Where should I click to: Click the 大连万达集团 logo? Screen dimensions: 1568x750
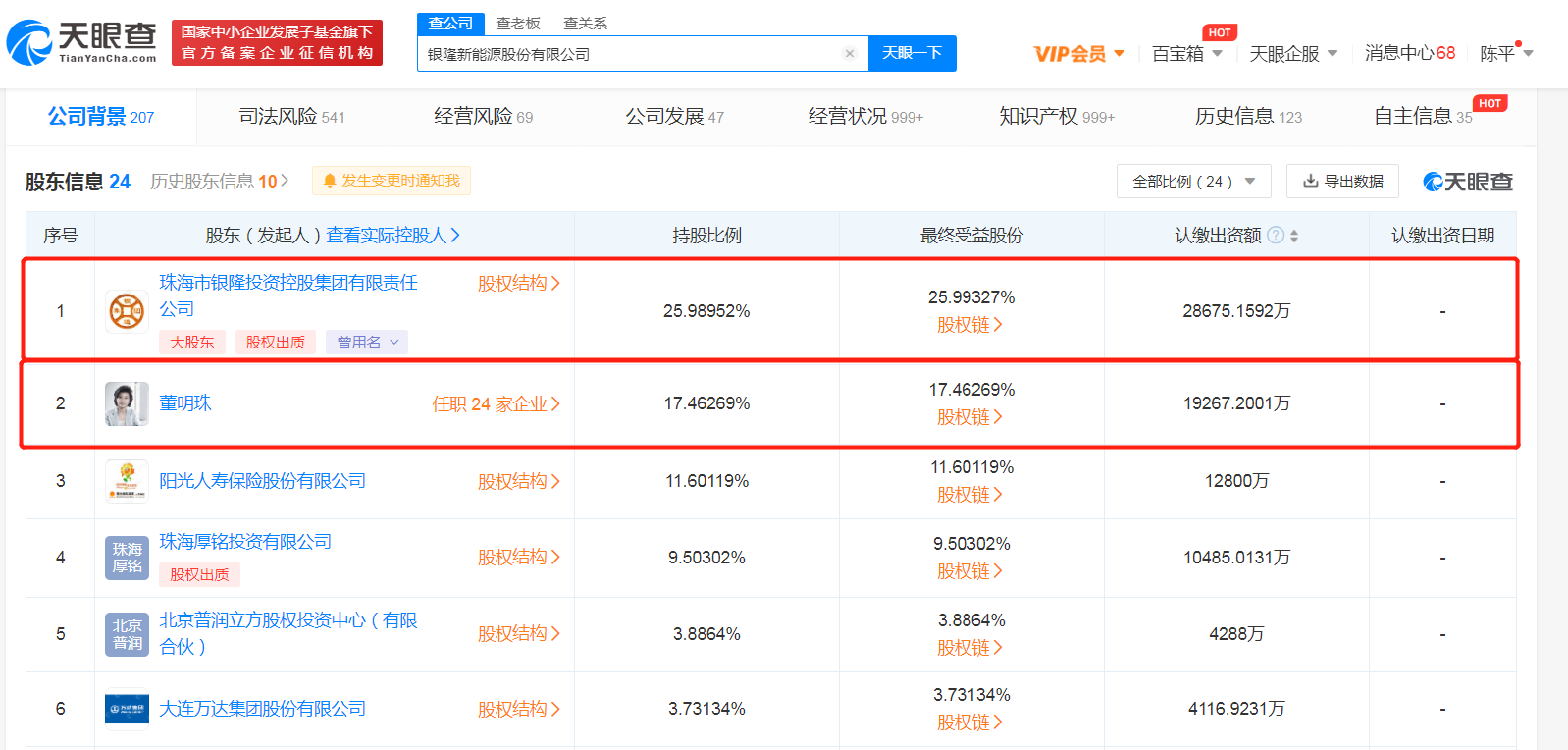point(127,709)
